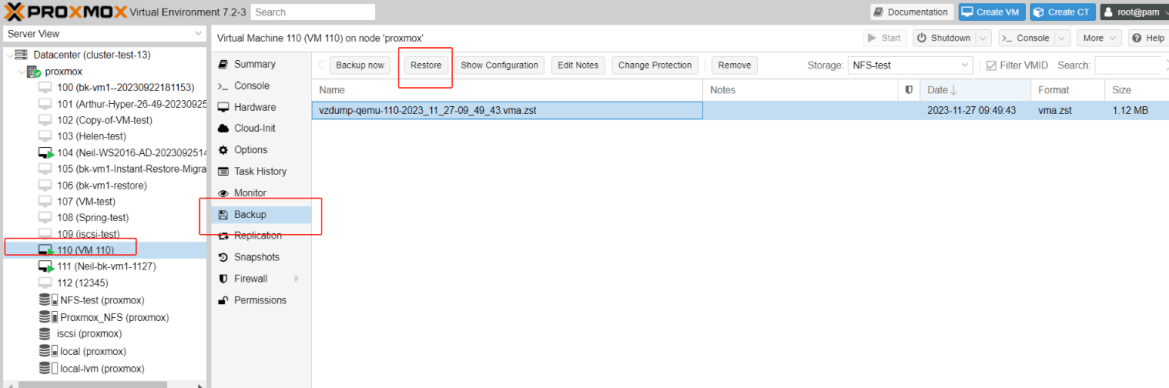Click Show Configuration button
Image resolution: width=1169 pixels, height=388 pixels.
(x=500, y=66)
